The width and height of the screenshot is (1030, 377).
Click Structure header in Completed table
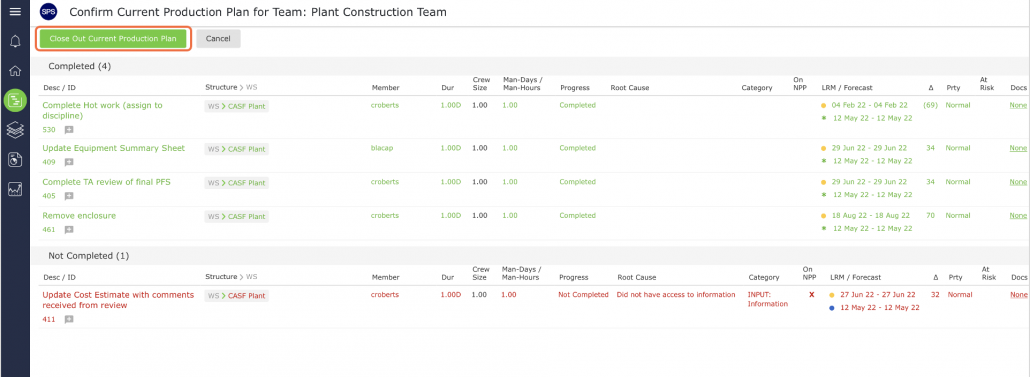pyautogui.click(x=221, y=87)
